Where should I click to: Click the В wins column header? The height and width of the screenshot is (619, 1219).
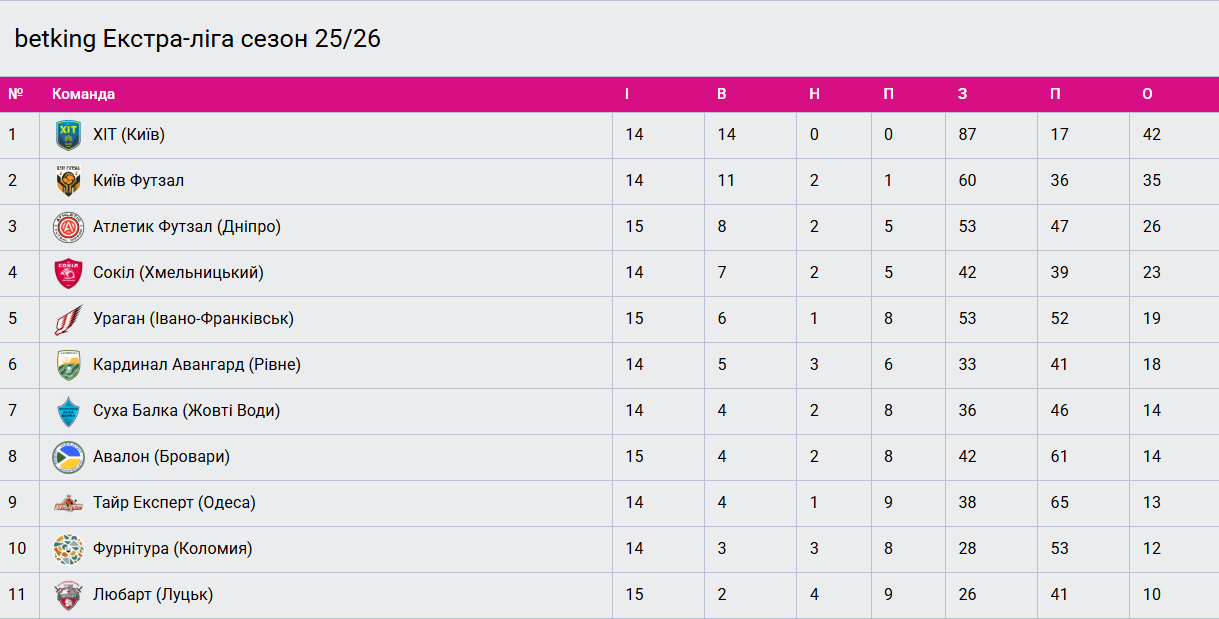(x=722, y=94)
